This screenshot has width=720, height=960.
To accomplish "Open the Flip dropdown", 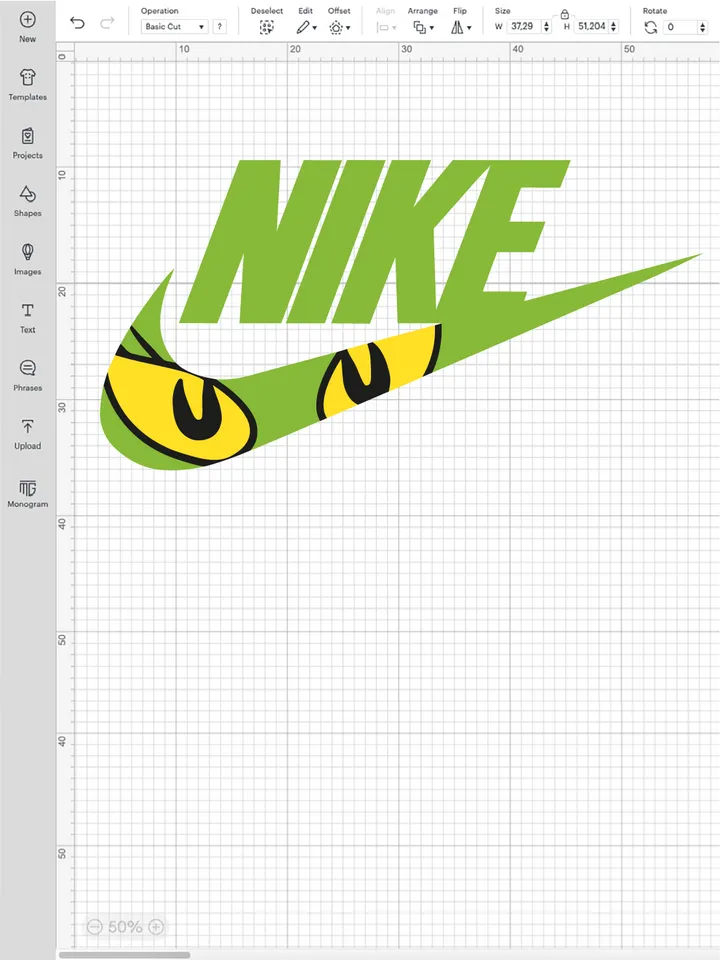I will [461, 28].
